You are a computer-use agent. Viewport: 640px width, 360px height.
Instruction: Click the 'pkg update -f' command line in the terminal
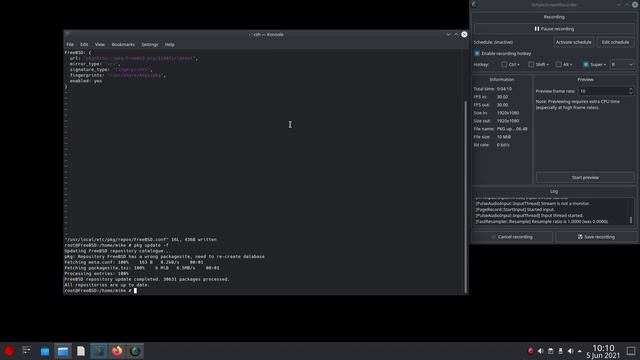pyautogui.click(x=116, y=245)
